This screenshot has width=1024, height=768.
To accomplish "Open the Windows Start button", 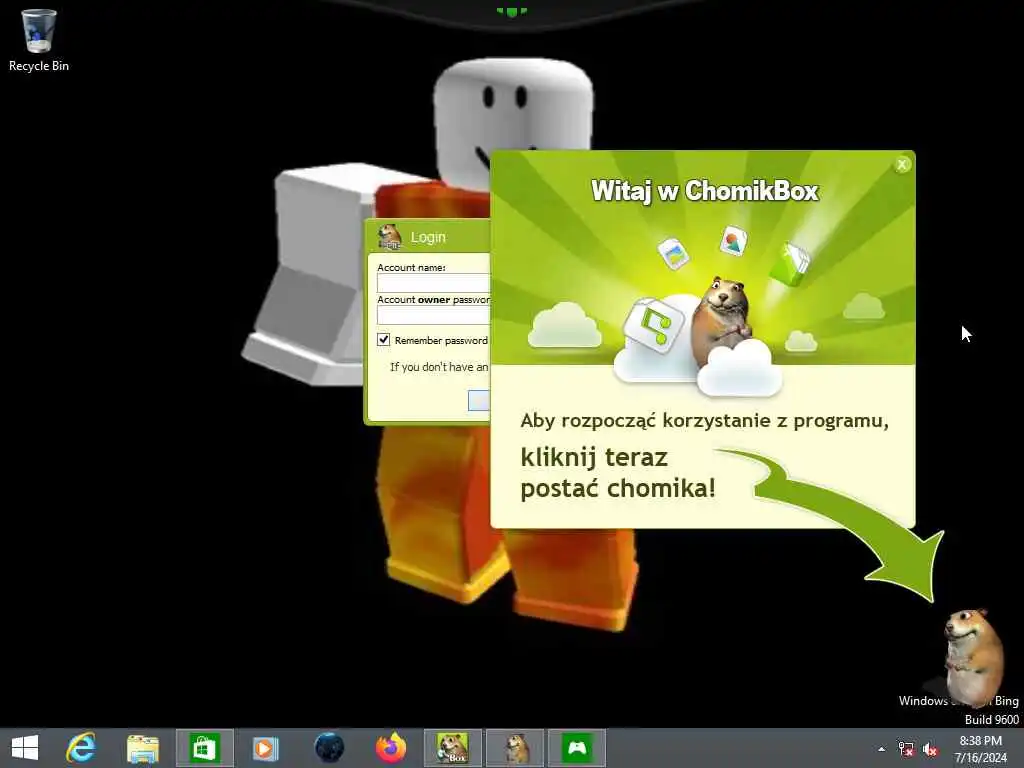I will click(25, 748).
